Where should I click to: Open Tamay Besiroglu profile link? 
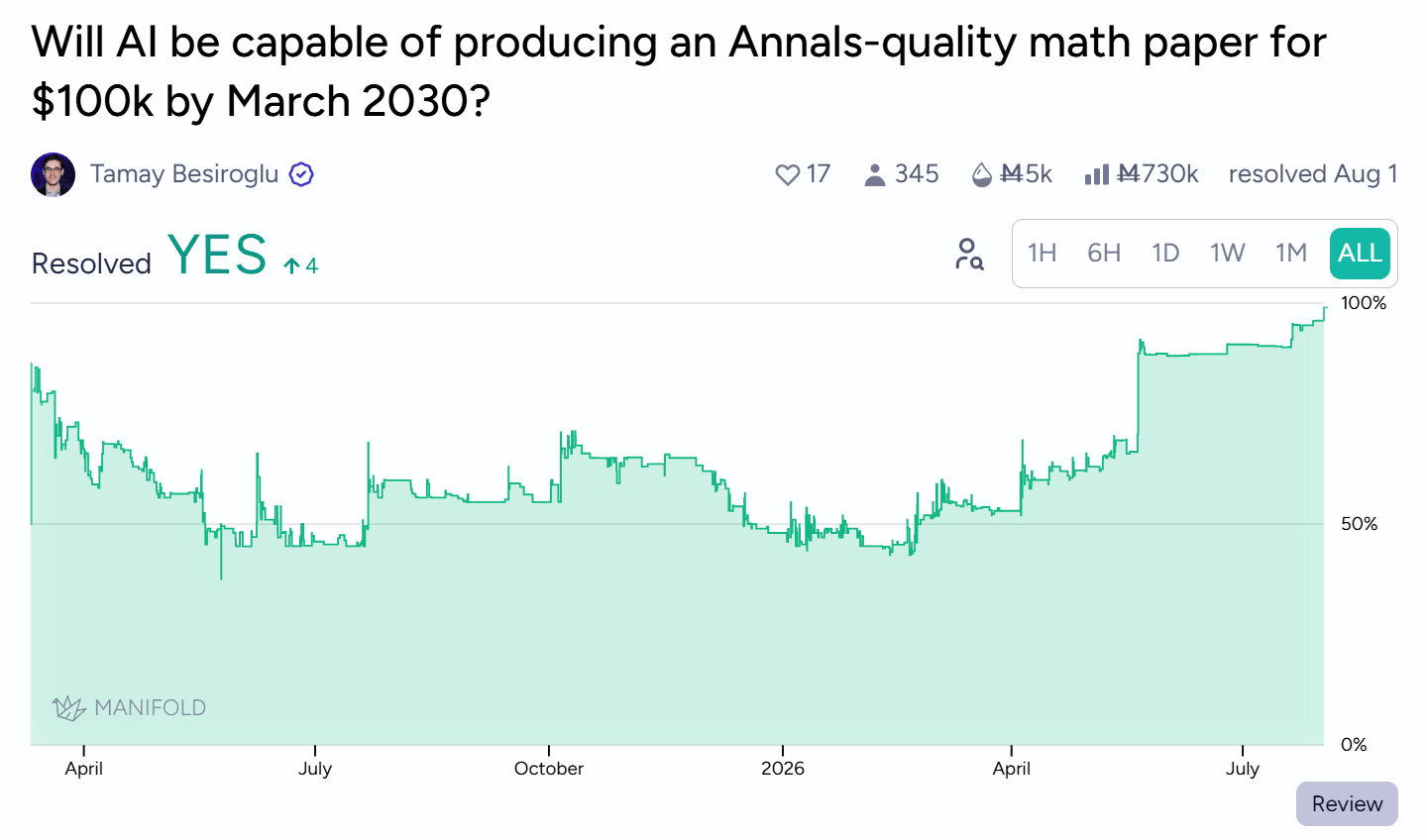point(184,174)
